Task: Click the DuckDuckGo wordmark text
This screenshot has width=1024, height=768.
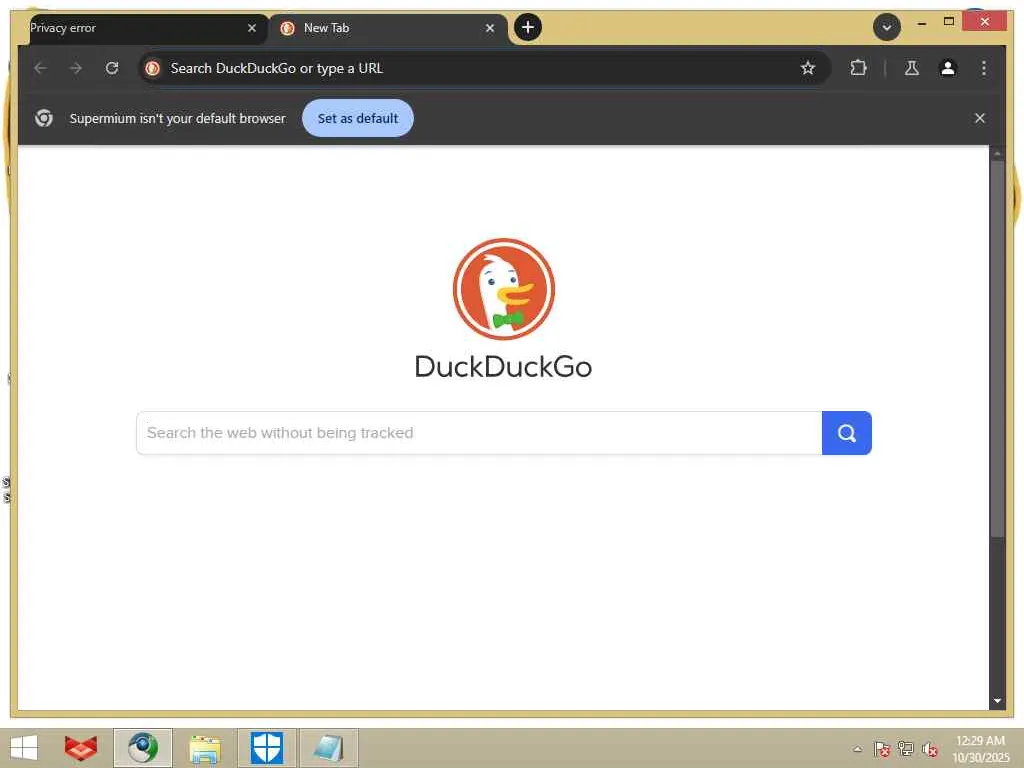Action: pos(504,366)
